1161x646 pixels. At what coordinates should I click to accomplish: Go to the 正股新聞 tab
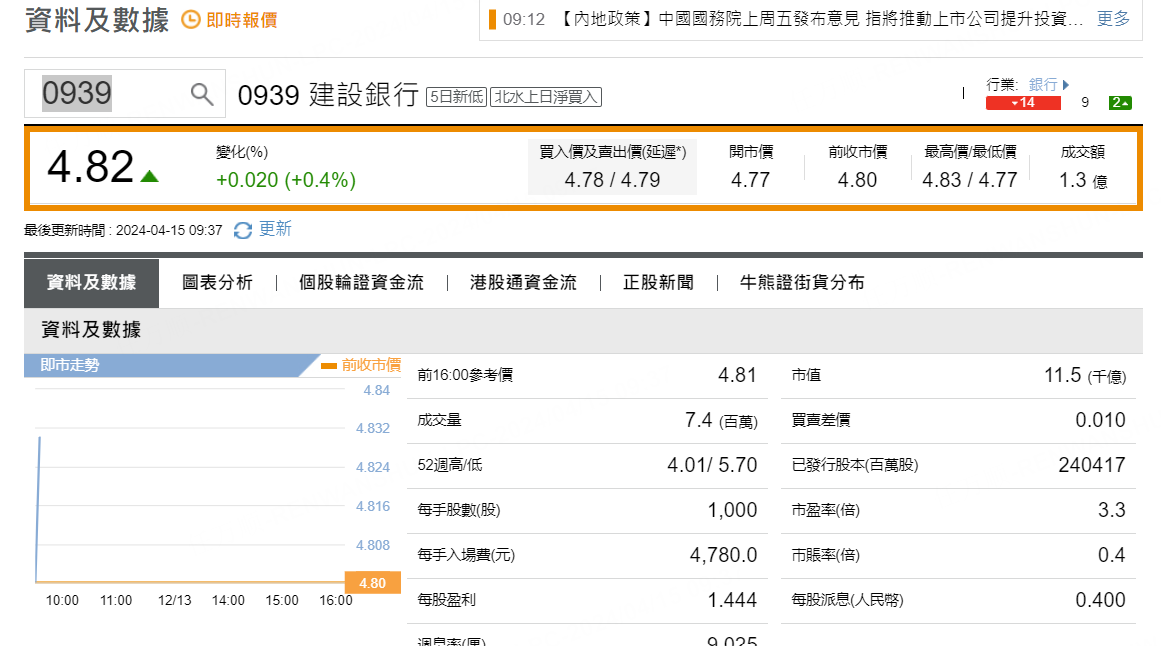click(658, 283)
